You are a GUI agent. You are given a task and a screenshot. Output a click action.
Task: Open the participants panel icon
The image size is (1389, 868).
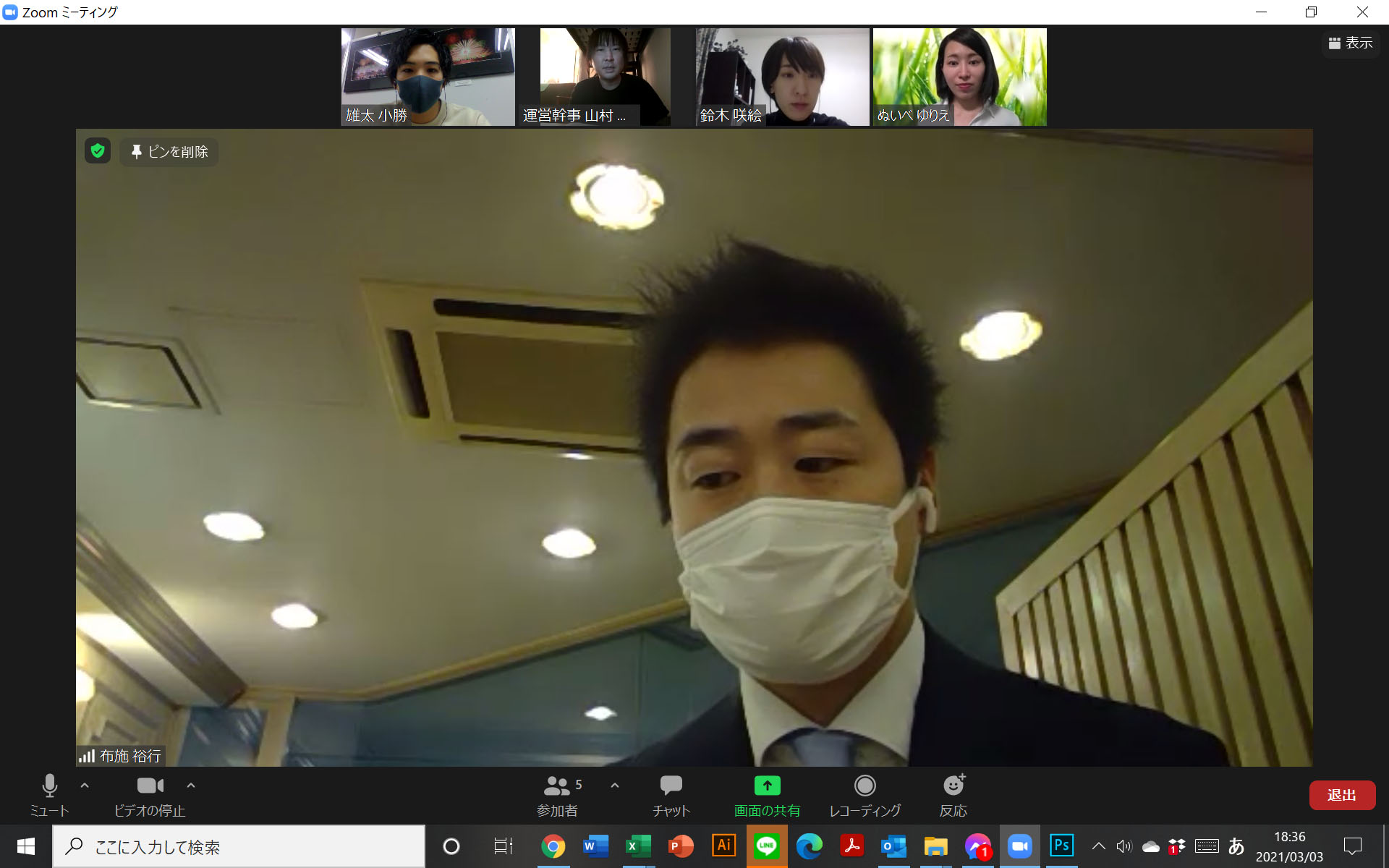pyautogui.click(x=556, y=786)
